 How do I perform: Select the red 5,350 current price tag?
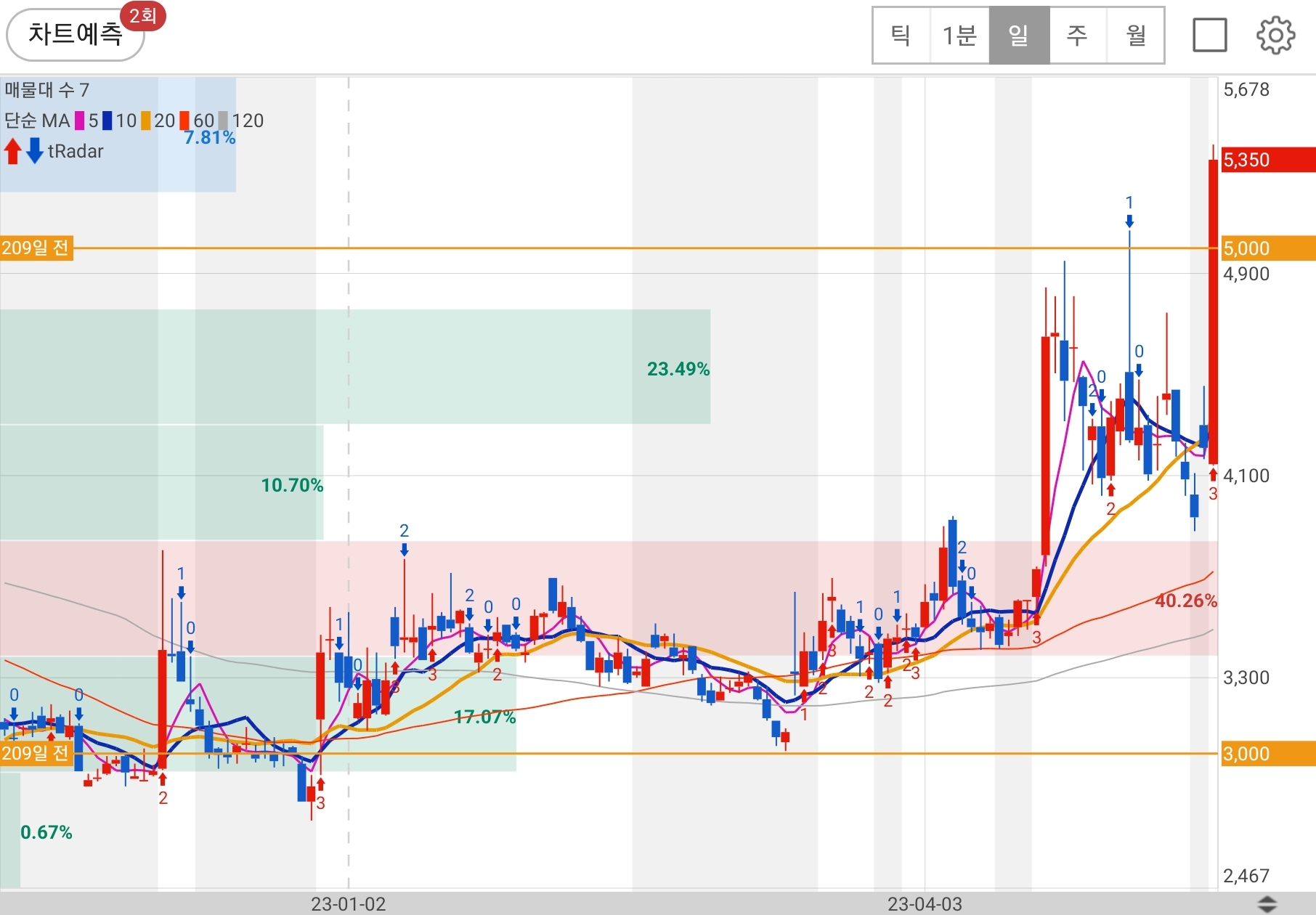(x=1268, y=160)
